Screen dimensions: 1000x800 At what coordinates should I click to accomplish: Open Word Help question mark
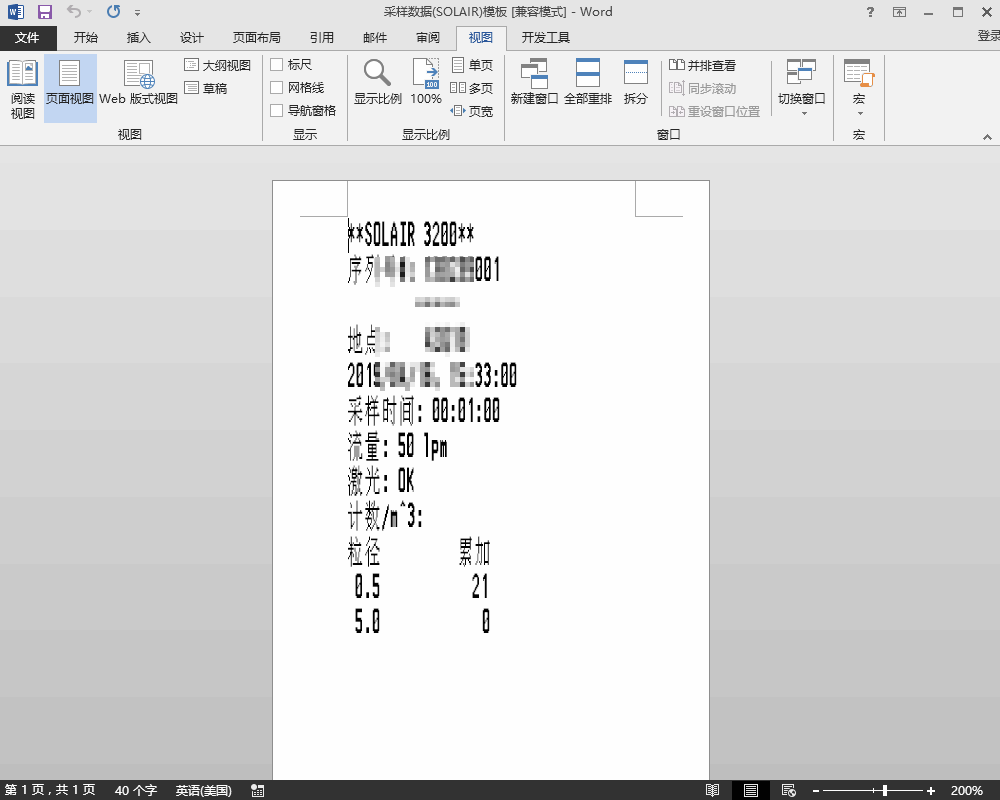point(870,12)
